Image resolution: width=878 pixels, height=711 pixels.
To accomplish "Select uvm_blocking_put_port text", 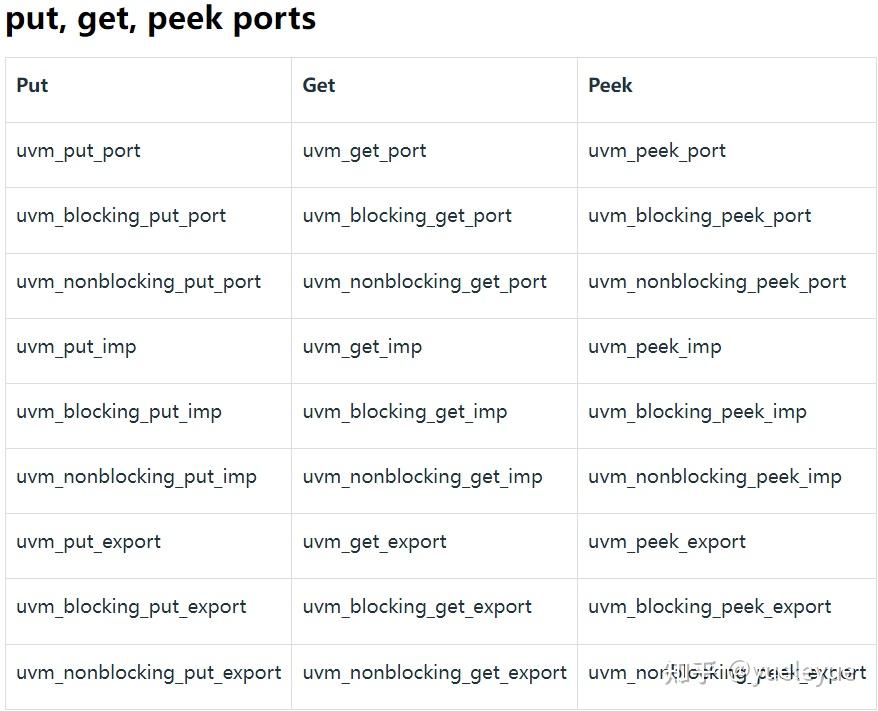I will coord(121,216).
